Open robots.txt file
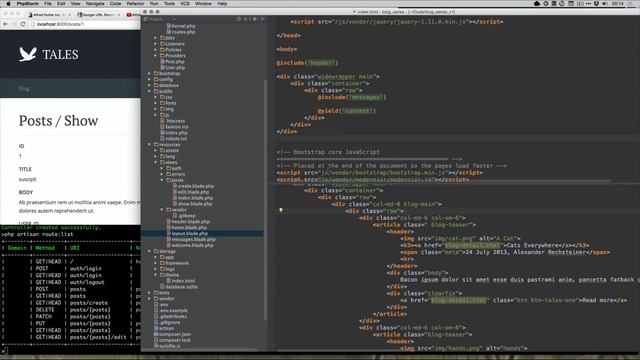Viewport: 640px width, 360px height. [173, 139]
